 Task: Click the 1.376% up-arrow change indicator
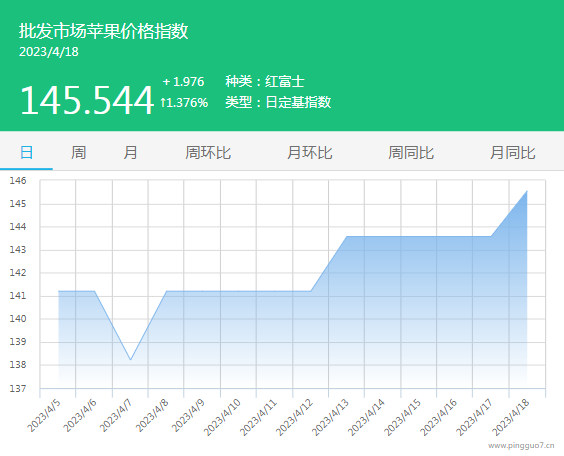pos(184,103)
